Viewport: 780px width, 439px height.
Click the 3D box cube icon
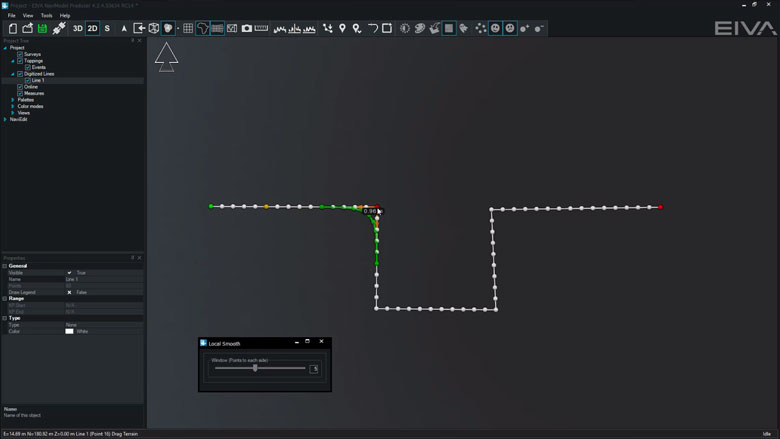(154, 28)
